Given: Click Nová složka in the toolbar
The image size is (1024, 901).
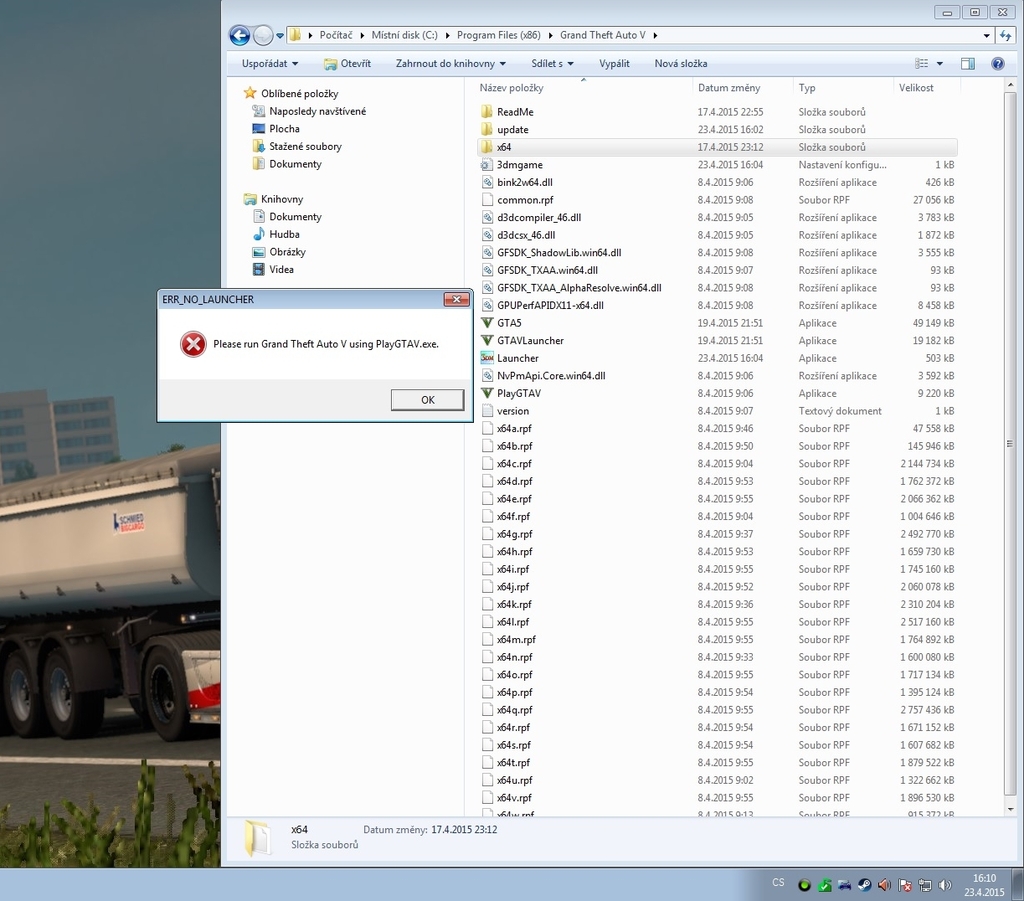Looking at the screenshot, I should (680, 64).
